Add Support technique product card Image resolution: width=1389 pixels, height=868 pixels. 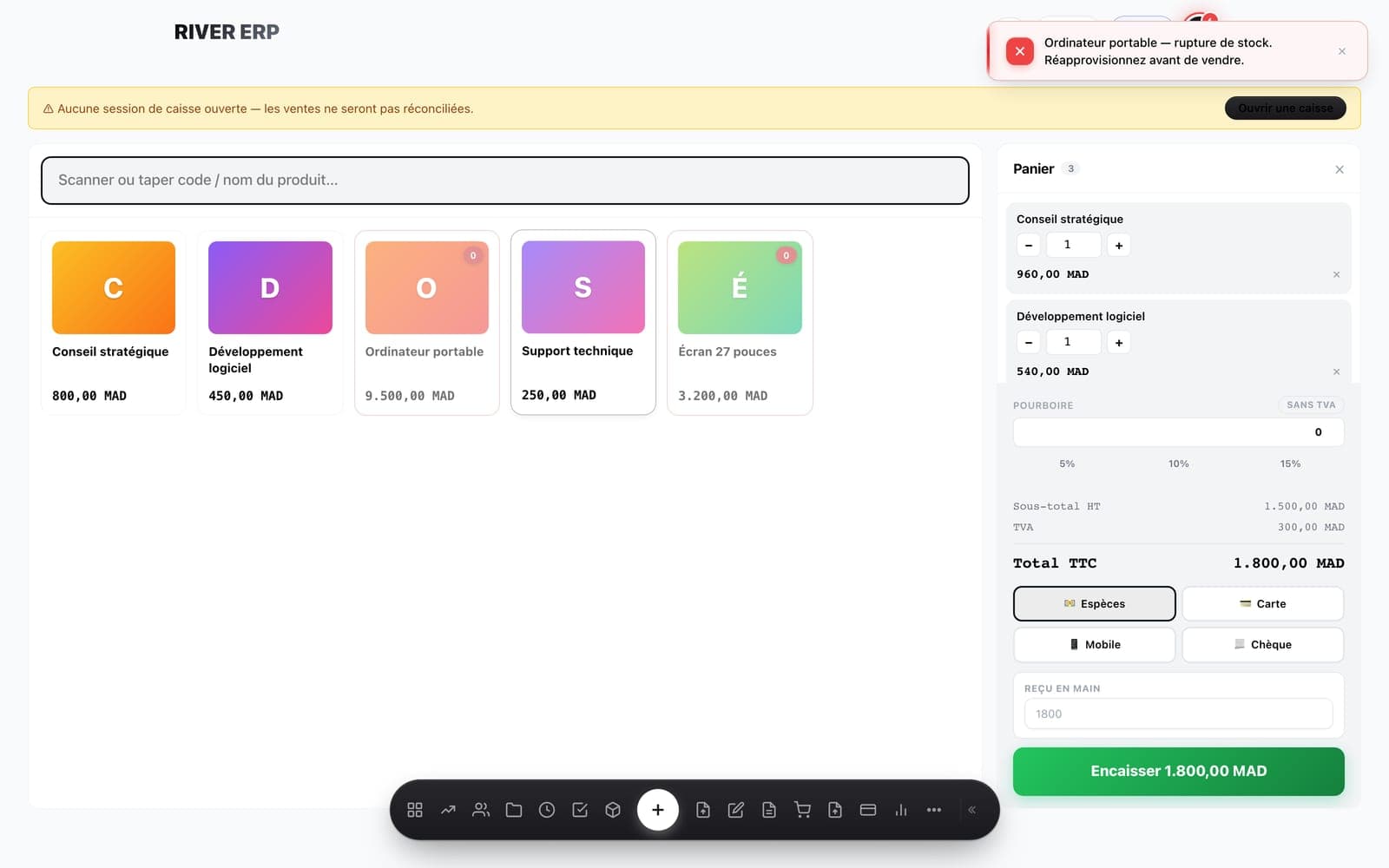pos(583,322)
